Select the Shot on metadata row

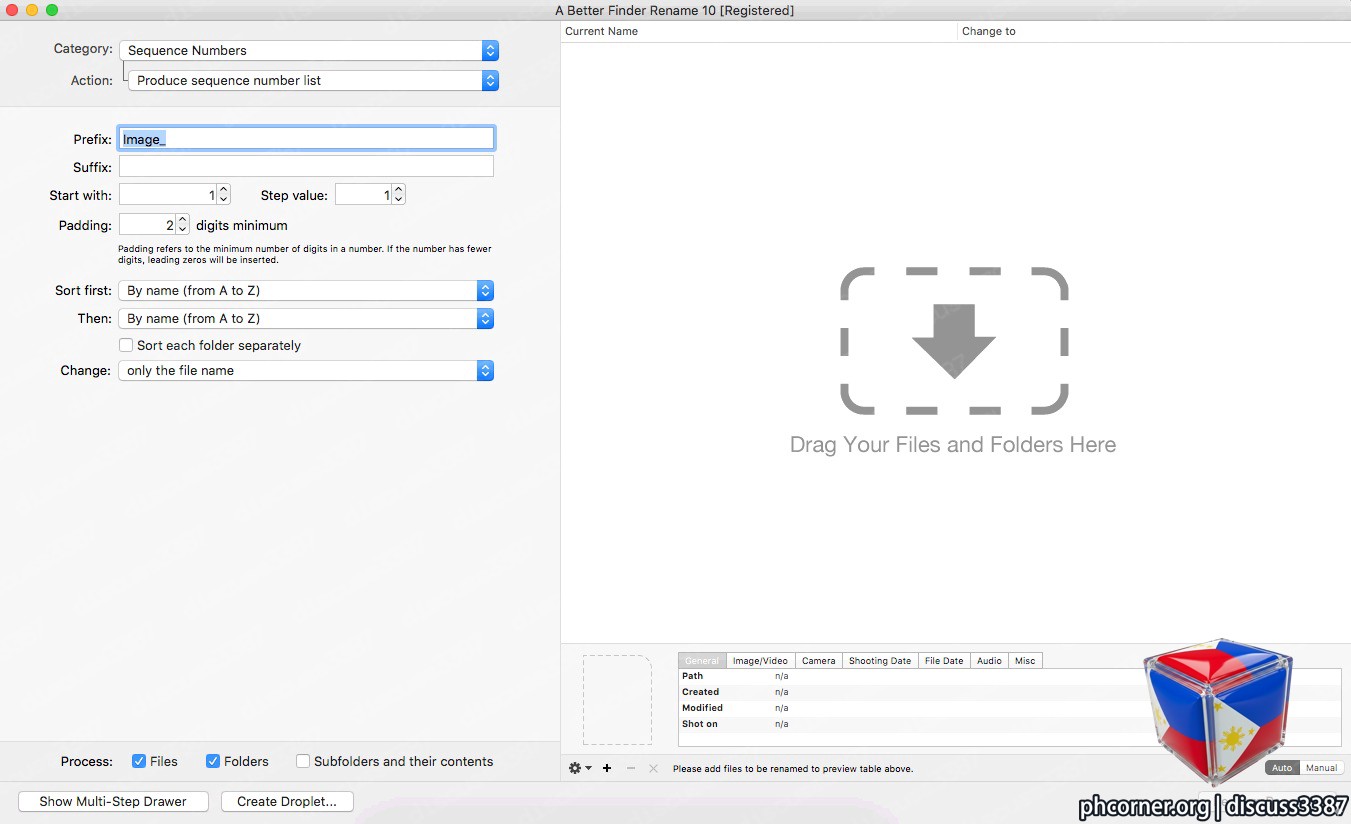[1009, 724]
